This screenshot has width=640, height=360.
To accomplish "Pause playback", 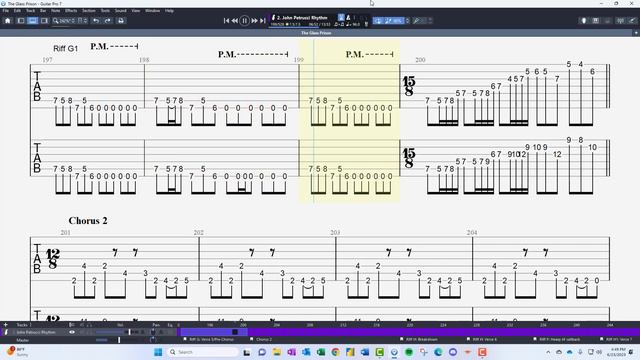I will click(x=244, y=20).
